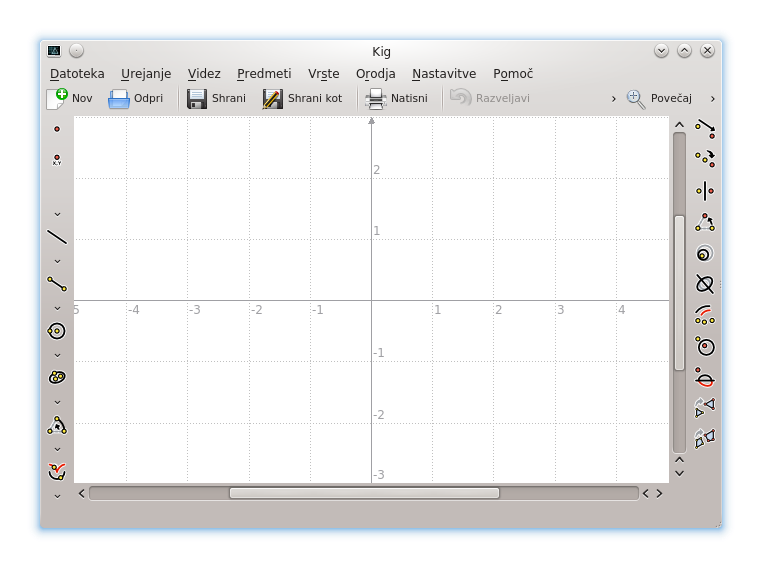
Task: Select the conic ellipse tool
Action: (57, 377)
